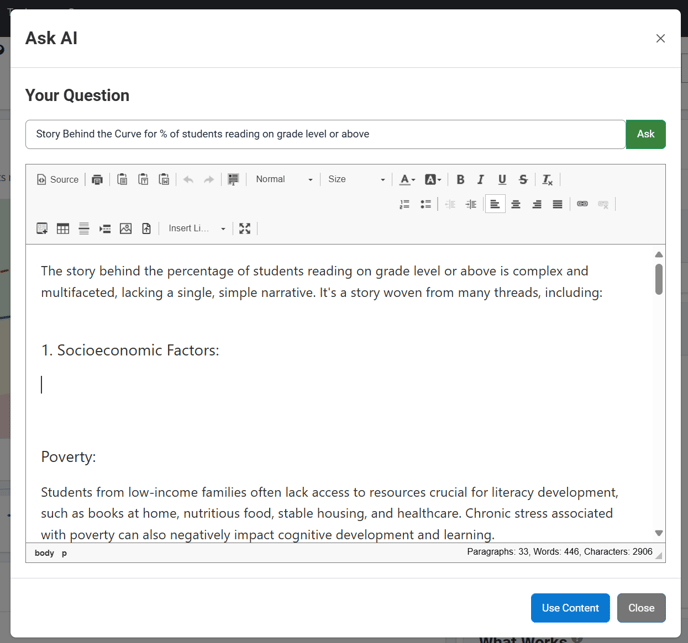Insert a horizontal line
Viewport: 688px width, 643px height.
click(84, 229)
